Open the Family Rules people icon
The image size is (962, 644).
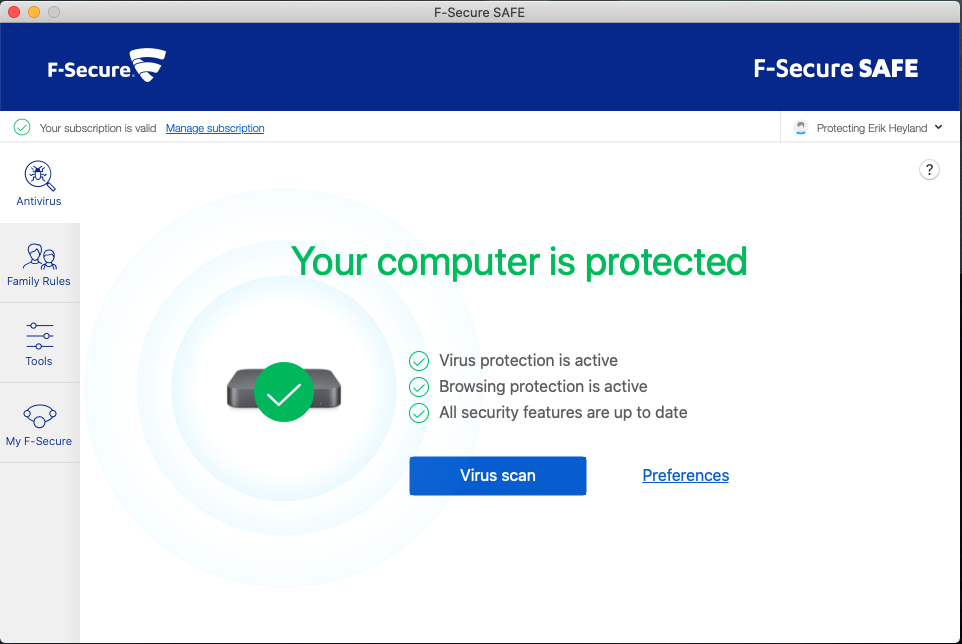39,257
